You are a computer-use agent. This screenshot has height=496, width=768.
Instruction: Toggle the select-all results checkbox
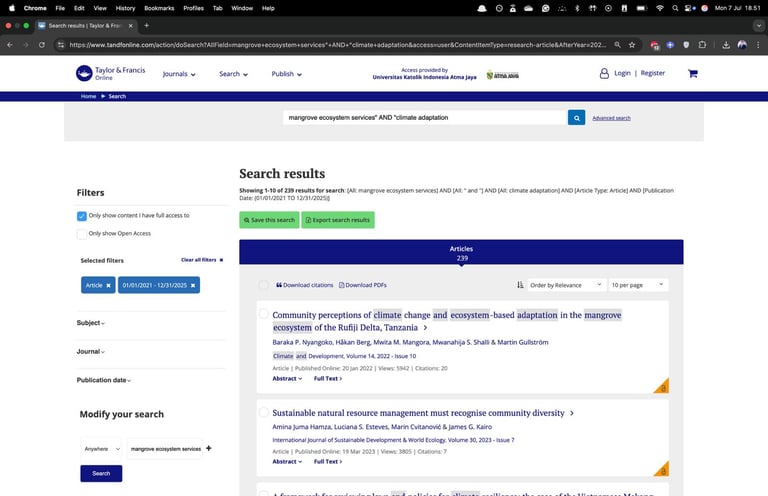(264, 285)
